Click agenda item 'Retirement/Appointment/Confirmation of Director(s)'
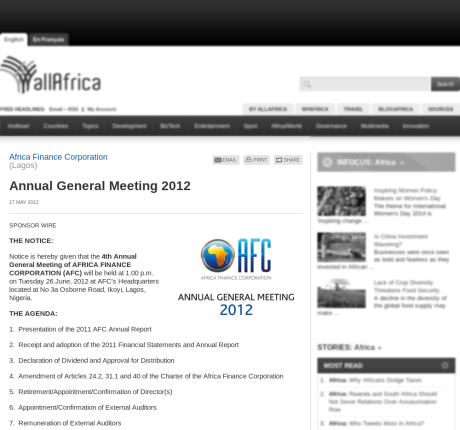 coord(95,392)
